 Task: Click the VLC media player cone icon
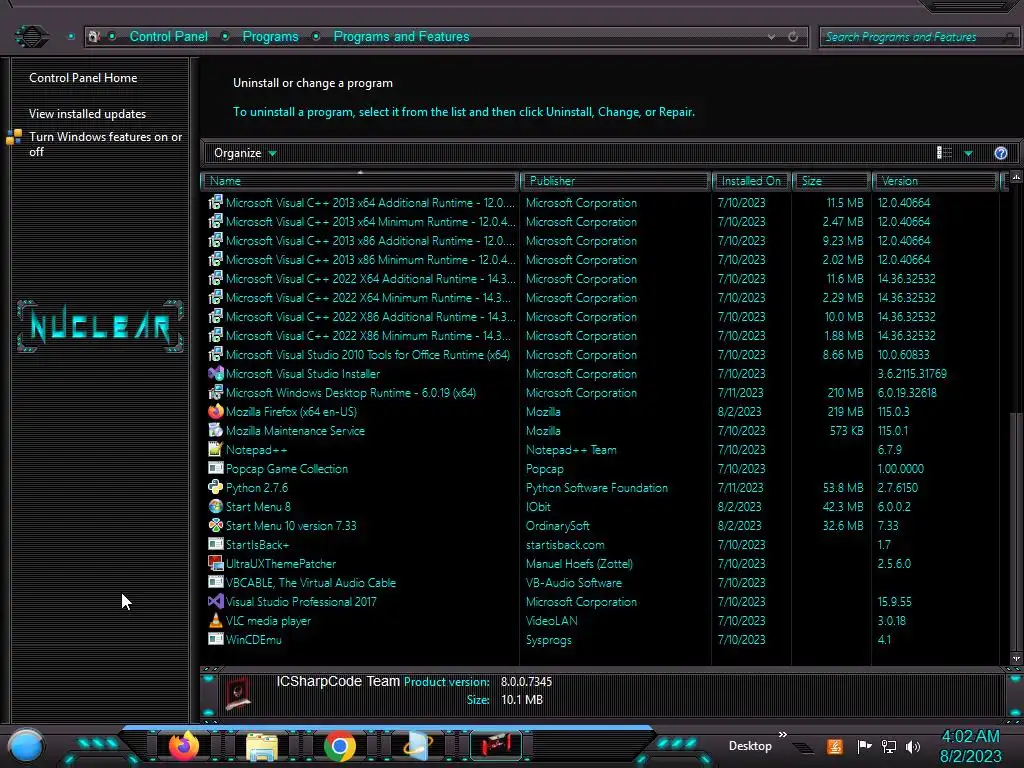[x=216, y=620]
